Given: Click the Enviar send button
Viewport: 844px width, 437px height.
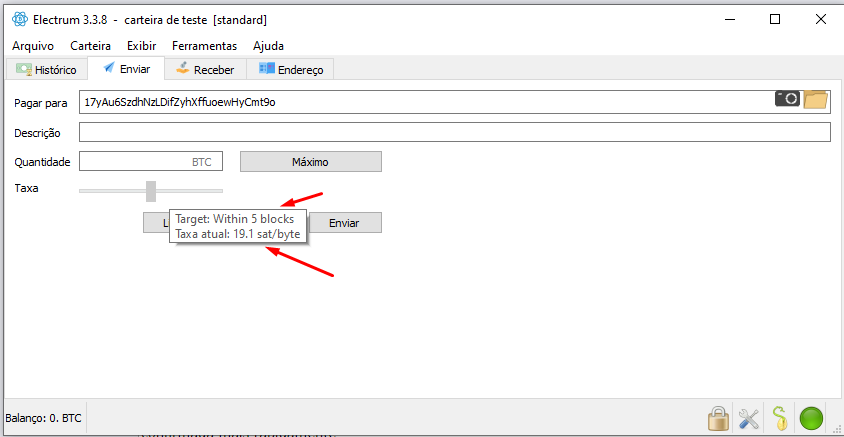Looking at the screenshot, I should coord(344,222).
